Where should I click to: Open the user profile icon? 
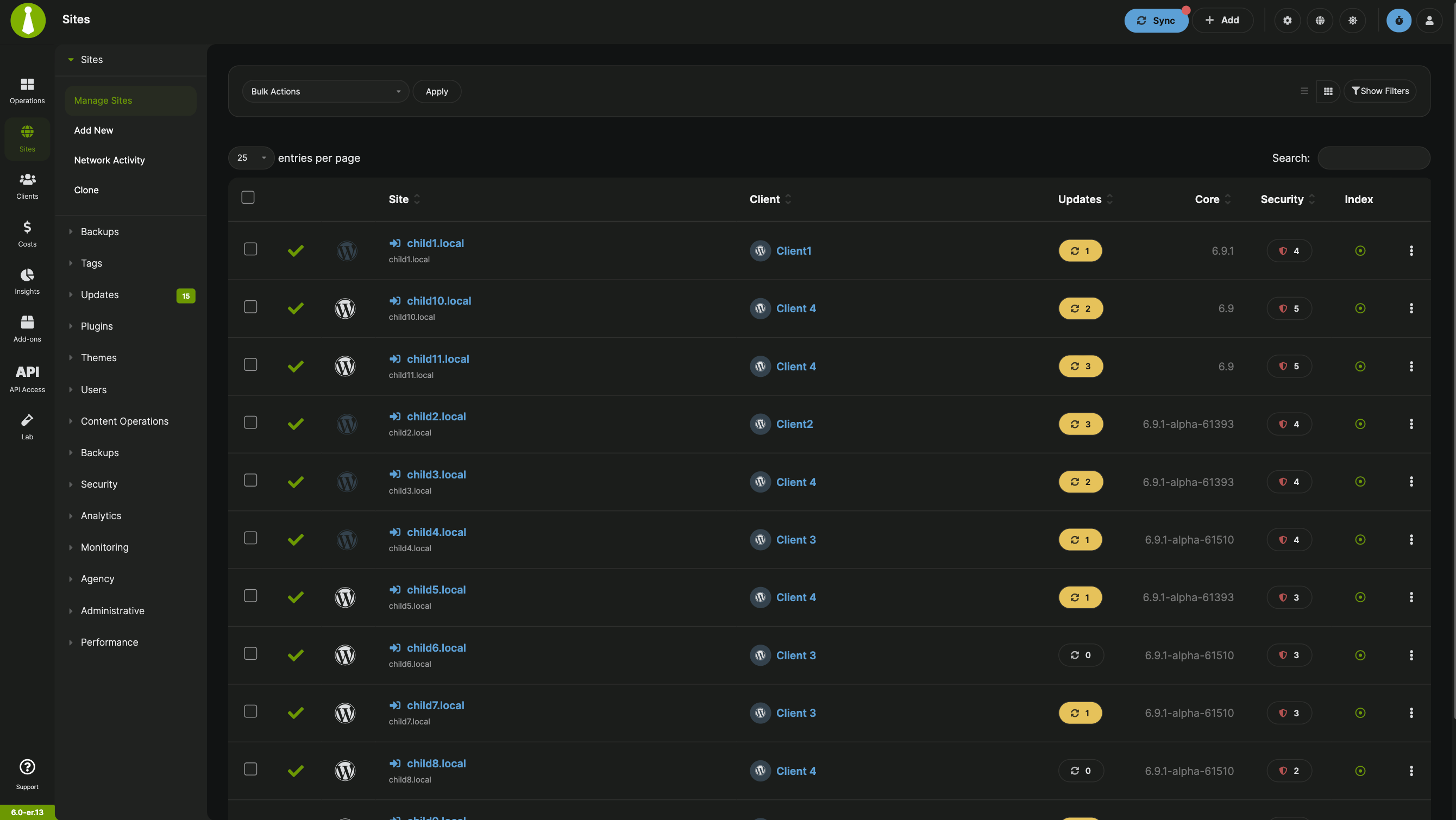[x=1429, y=20]
